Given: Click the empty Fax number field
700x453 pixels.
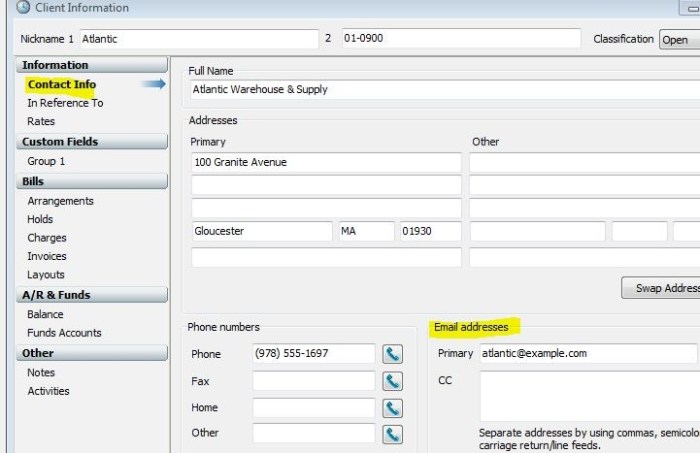Looking at the screenshot, I should (314, 381).
